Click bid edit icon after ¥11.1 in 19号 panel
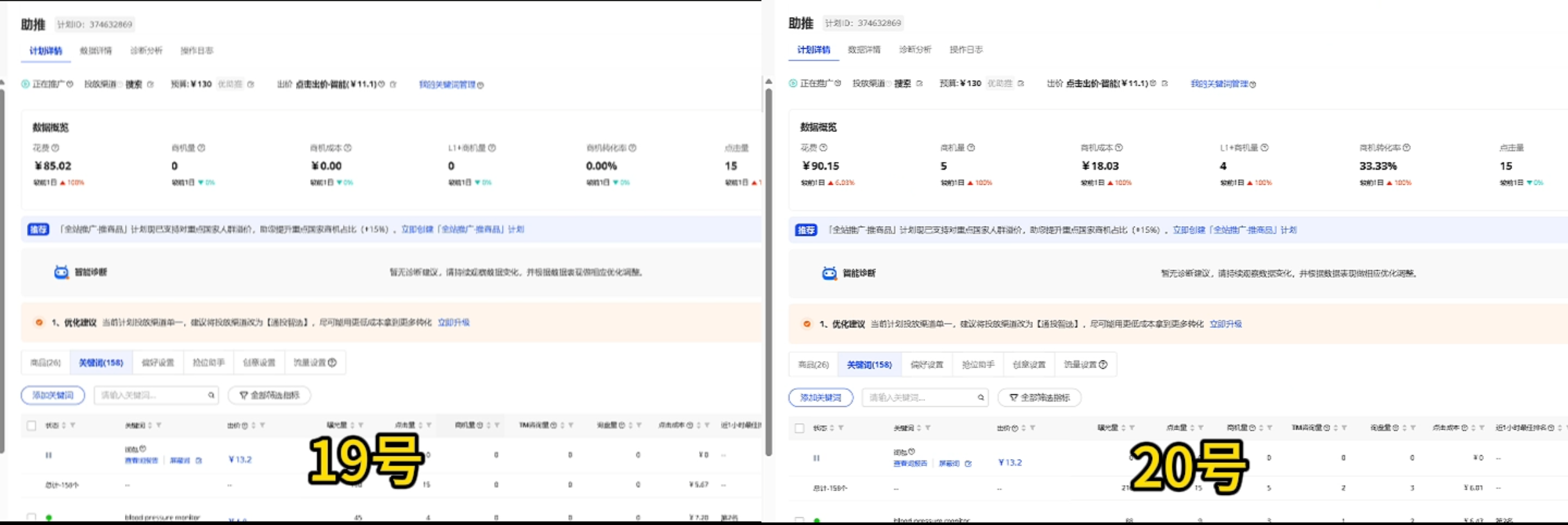This screenshot has height=525, width=1568. tap(393, 85)
